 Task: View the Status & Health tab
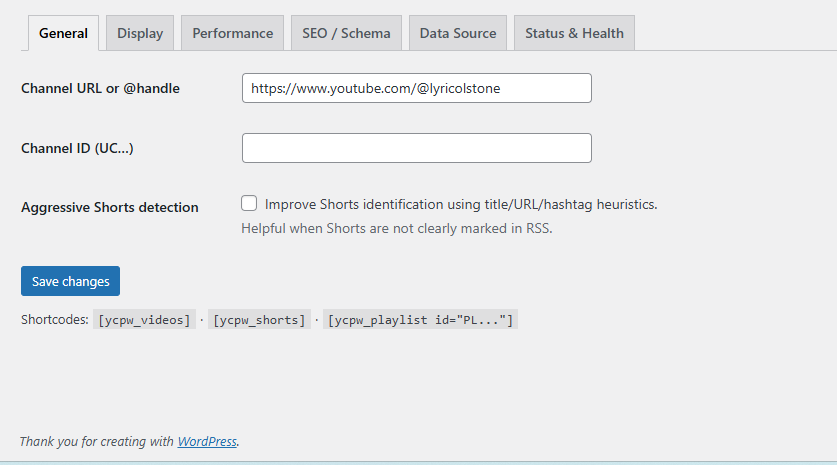click(574, 33)
